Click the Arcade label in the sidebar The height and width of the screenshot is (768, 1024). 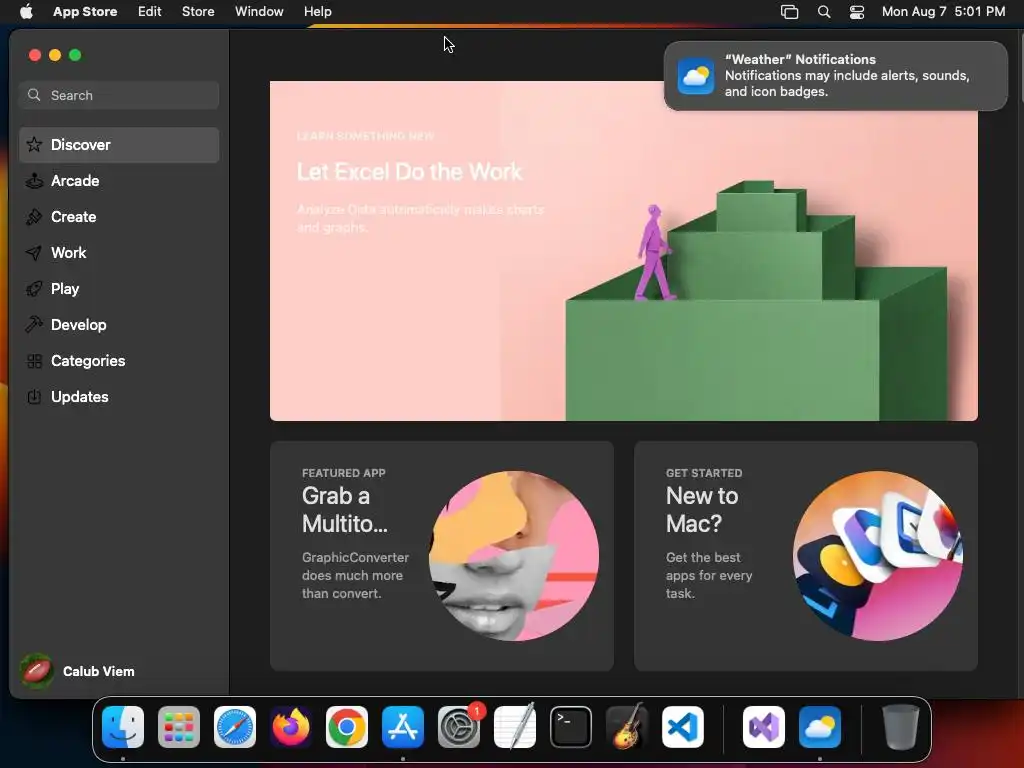[75, 181]
